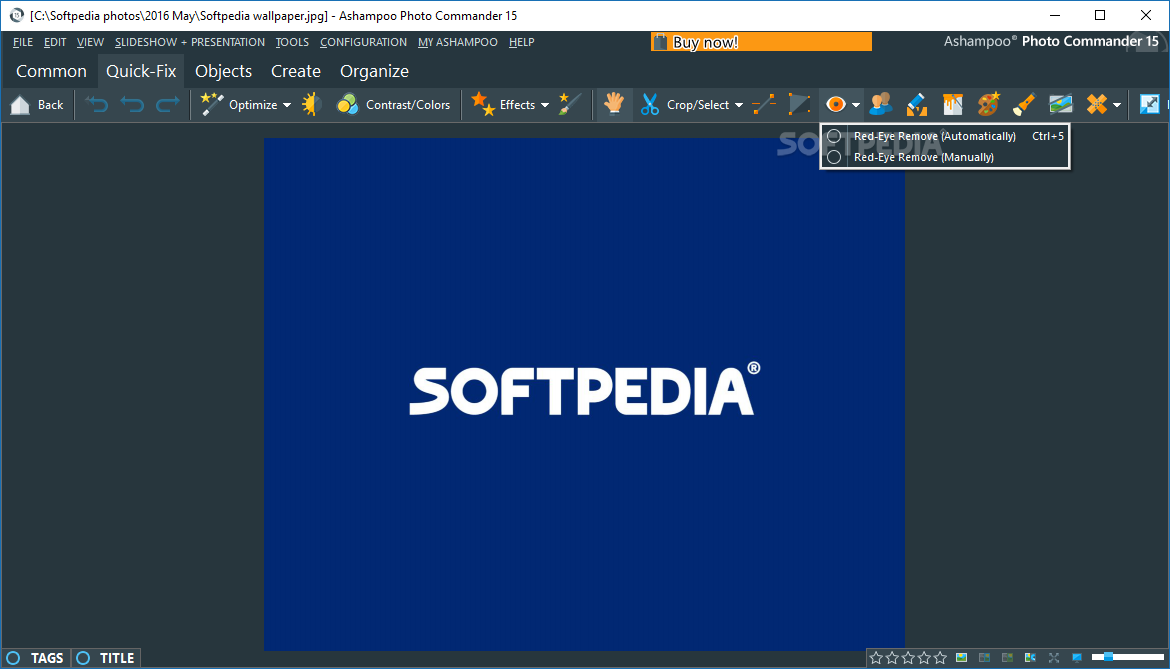Set rating to two stars
Screen dimensions: 1170x669
pos(892,658)
